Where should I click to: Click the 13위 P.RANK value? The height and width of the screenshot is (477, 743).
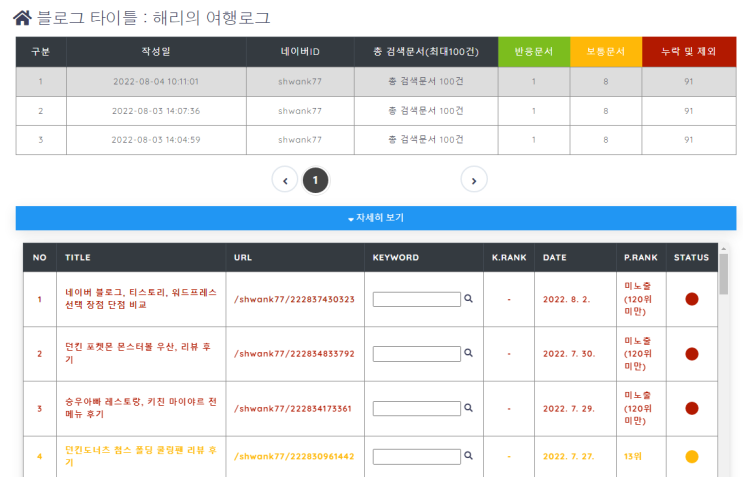click(633, 457)
